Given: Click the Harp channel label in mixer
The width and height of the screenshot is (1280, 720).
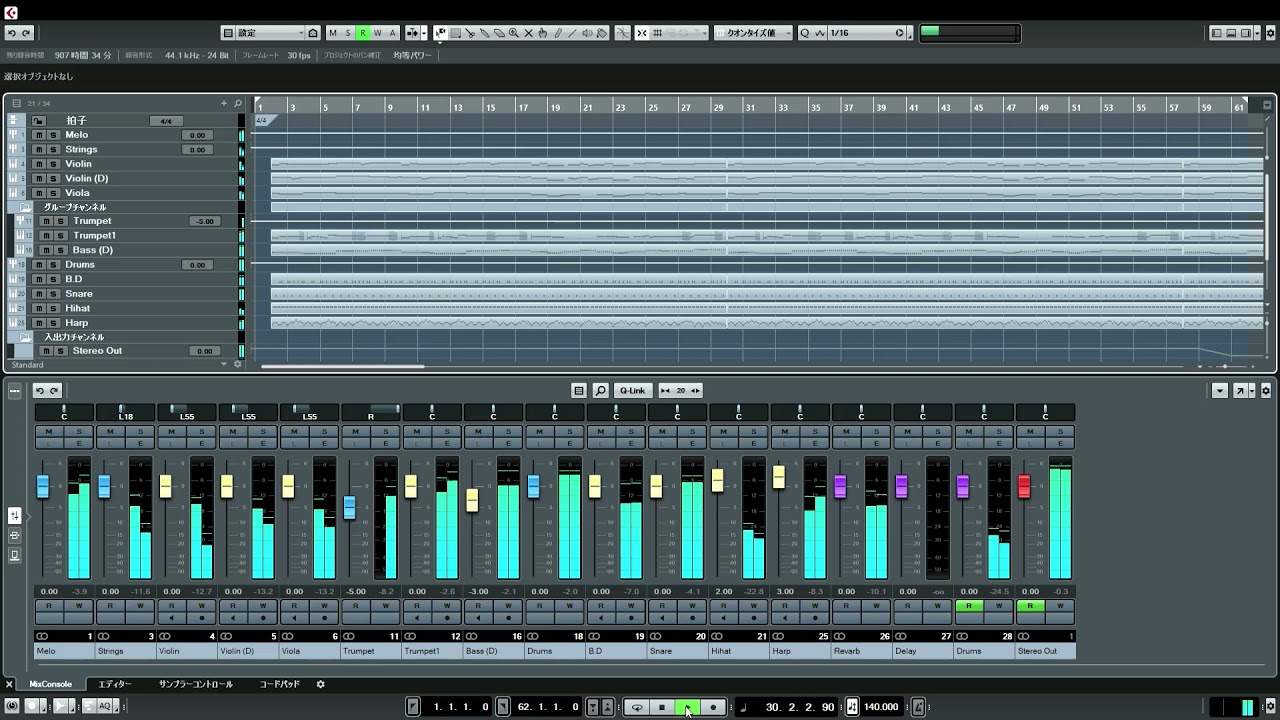Looking at the screenshot, I should (800, 651).
